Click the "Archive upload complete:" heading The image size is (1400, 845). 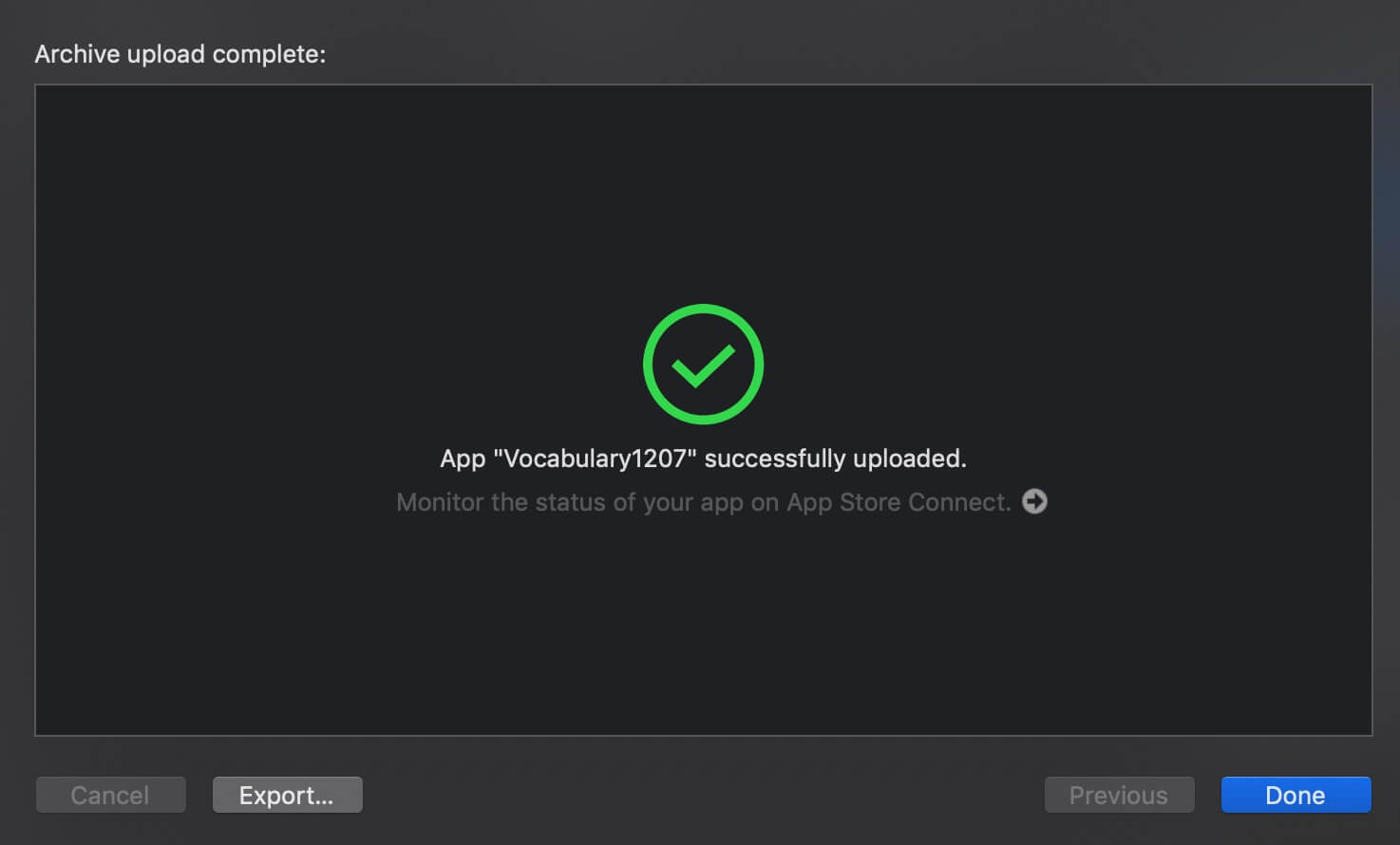pos(180,54)
